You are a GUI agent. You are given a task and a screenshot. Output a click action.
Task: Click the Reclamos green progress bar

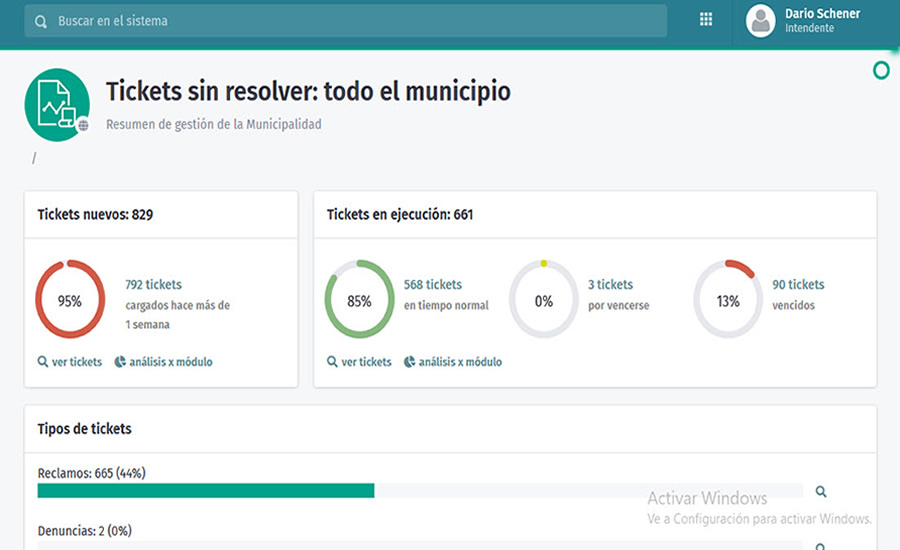click(206, 490)
